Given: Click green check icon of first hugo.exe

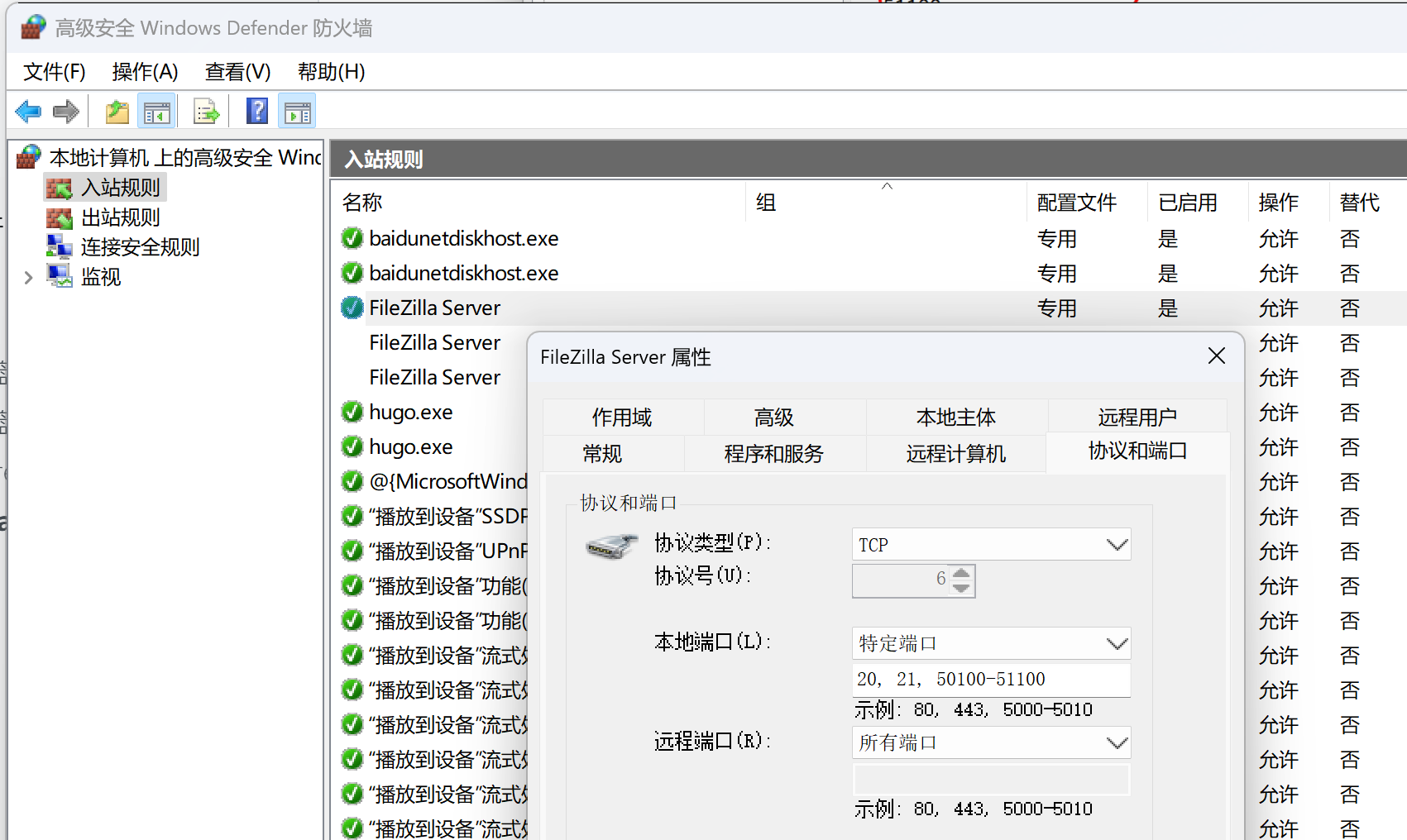Looking at the screenshot, I should coord(352,412).
